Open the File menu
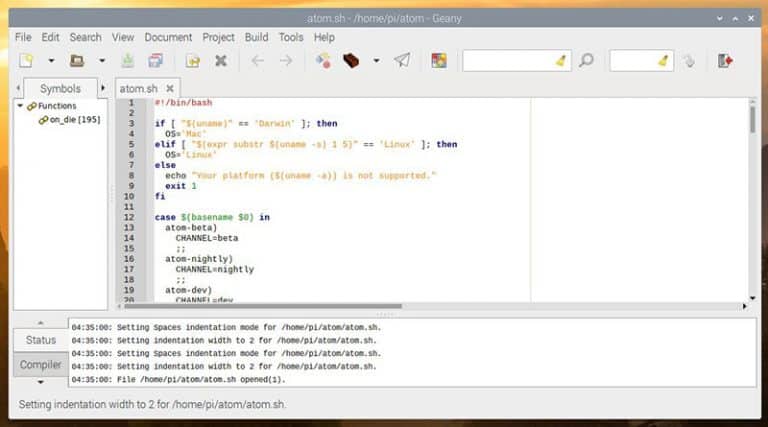Screen dimensions: 768x427 23,37
